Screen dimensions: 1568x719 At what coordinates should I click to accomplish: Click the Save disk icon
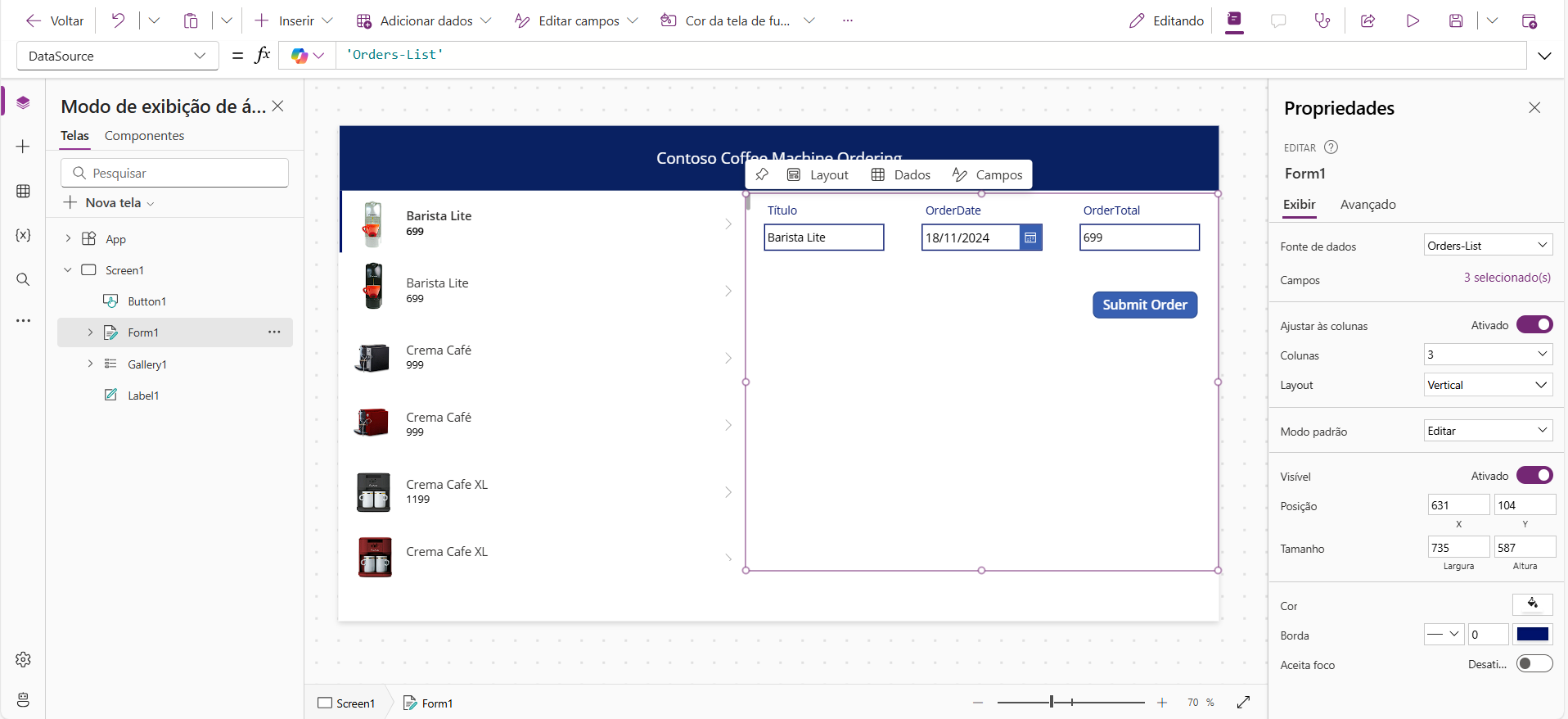coord(1456,20)
